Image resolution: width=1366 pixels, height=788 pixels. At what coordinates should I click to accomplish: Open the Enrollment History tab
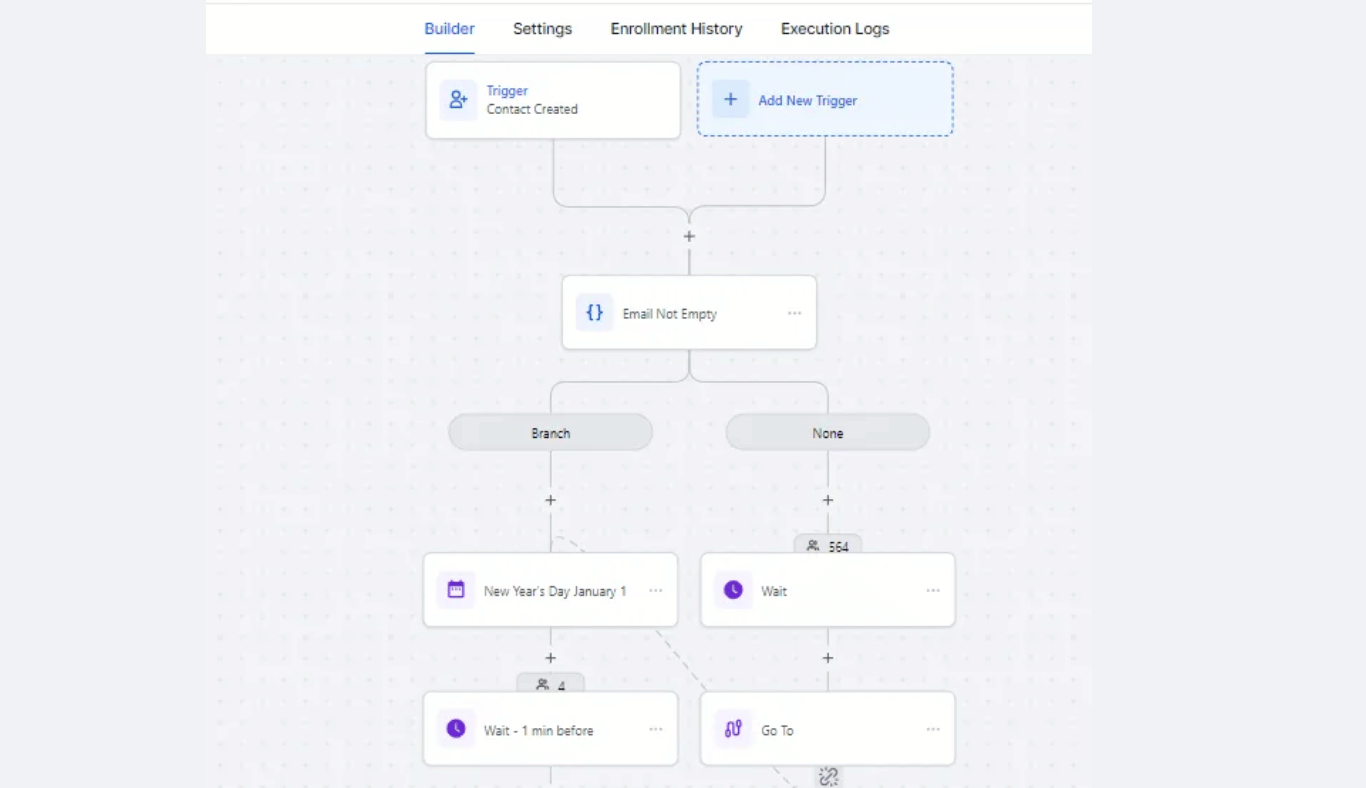coord(676,29)
